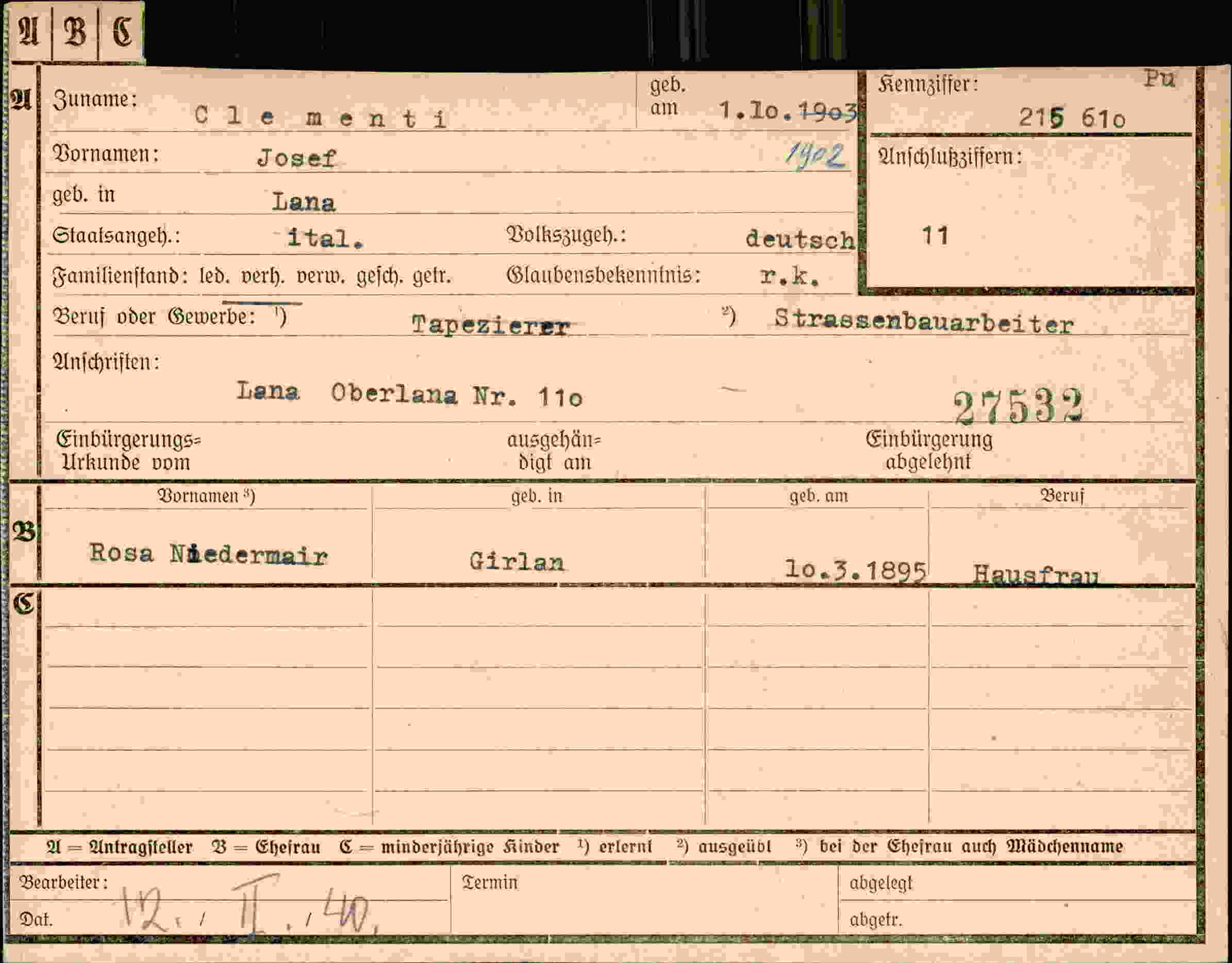Screen dimensions: 1232x963
Task: Click the 'Kennziffer:' label
Action: (928, 85)
